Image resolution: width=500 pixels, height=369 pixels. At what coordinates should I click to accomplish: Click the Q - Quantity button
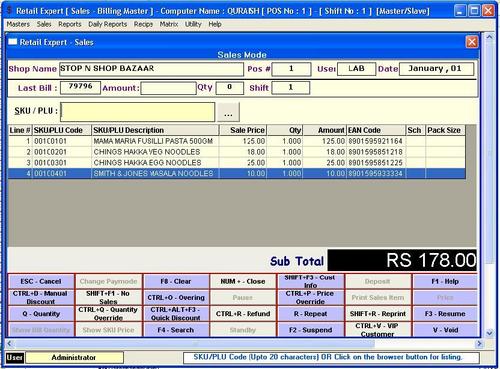tap(41, 314)
